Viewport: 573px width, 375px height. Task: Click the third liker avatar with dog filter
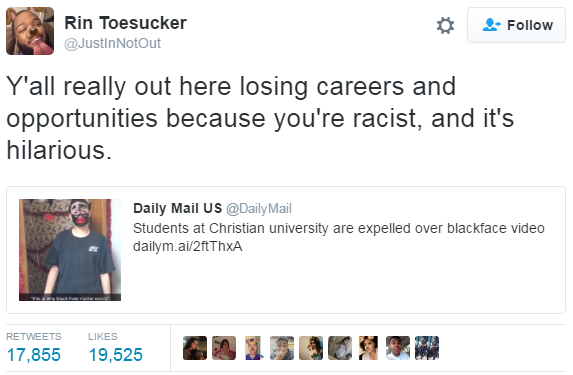(253, 348)
